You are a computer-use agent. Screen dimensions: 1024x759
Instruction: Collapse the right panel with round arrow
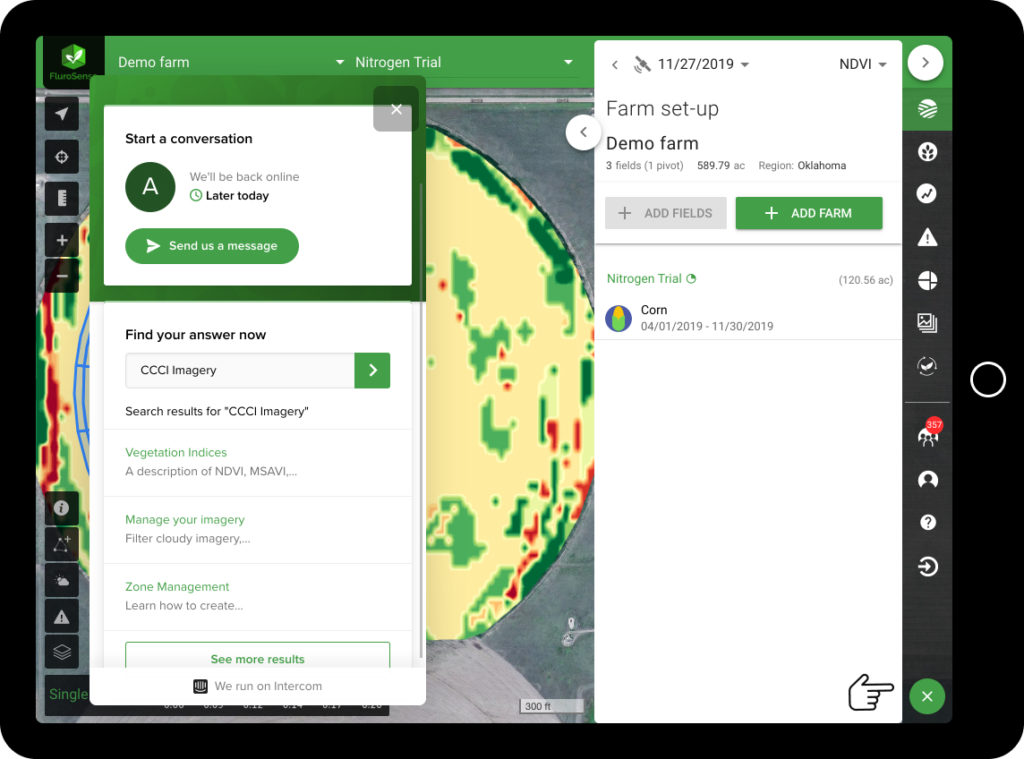pos(925,63)
